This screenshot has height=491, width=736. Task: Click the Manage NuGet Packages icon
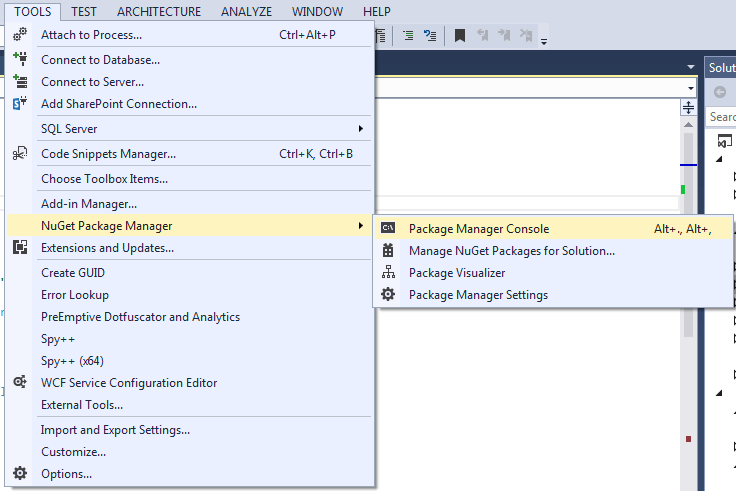[x=388, y=250]
